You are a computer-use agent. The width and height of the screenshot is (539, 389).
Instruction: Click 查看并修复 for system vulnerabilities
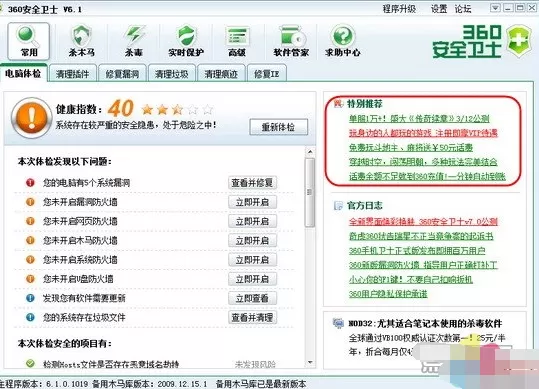click(252, 182)
